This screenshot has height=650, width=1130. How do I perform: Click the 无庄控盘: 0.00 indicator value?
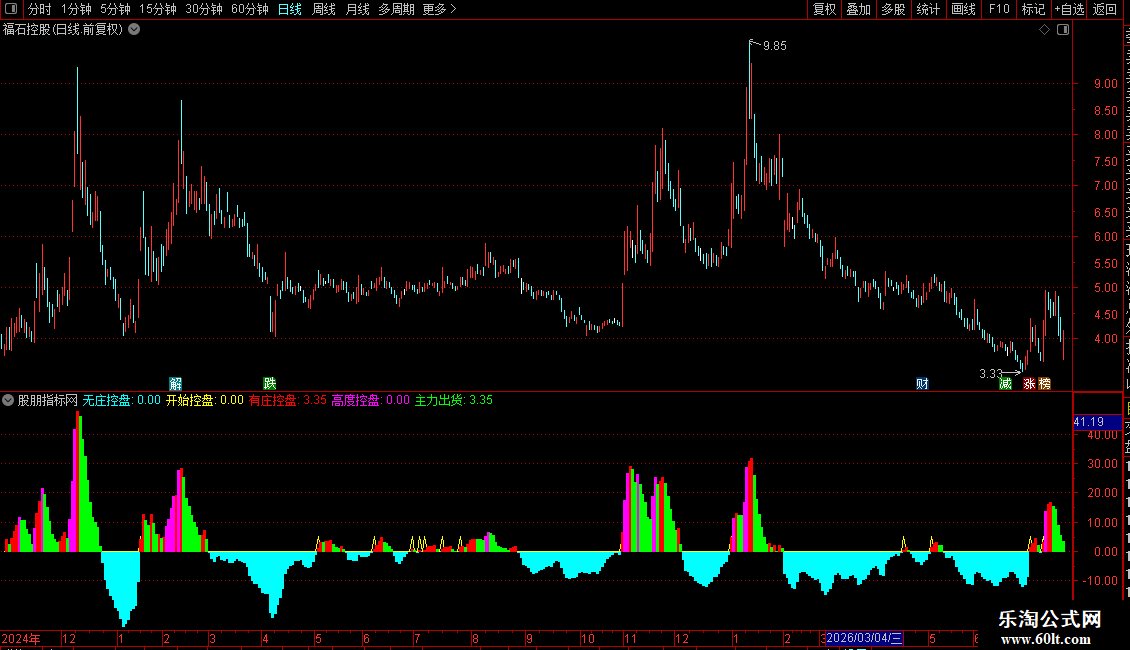tap(121, 400)
